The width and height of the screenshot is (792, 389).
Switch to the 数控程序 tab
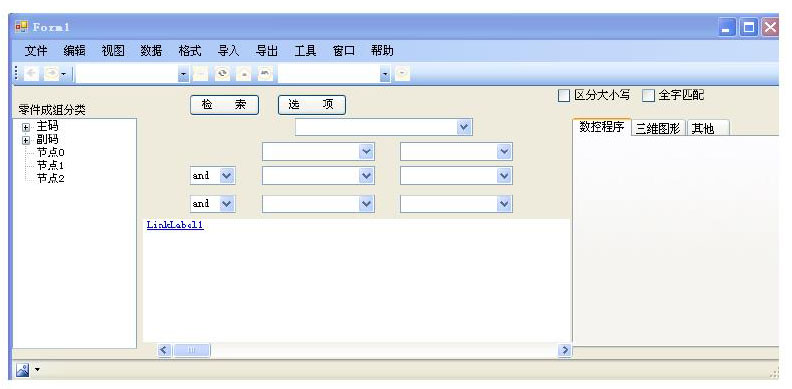coord(602,127)
